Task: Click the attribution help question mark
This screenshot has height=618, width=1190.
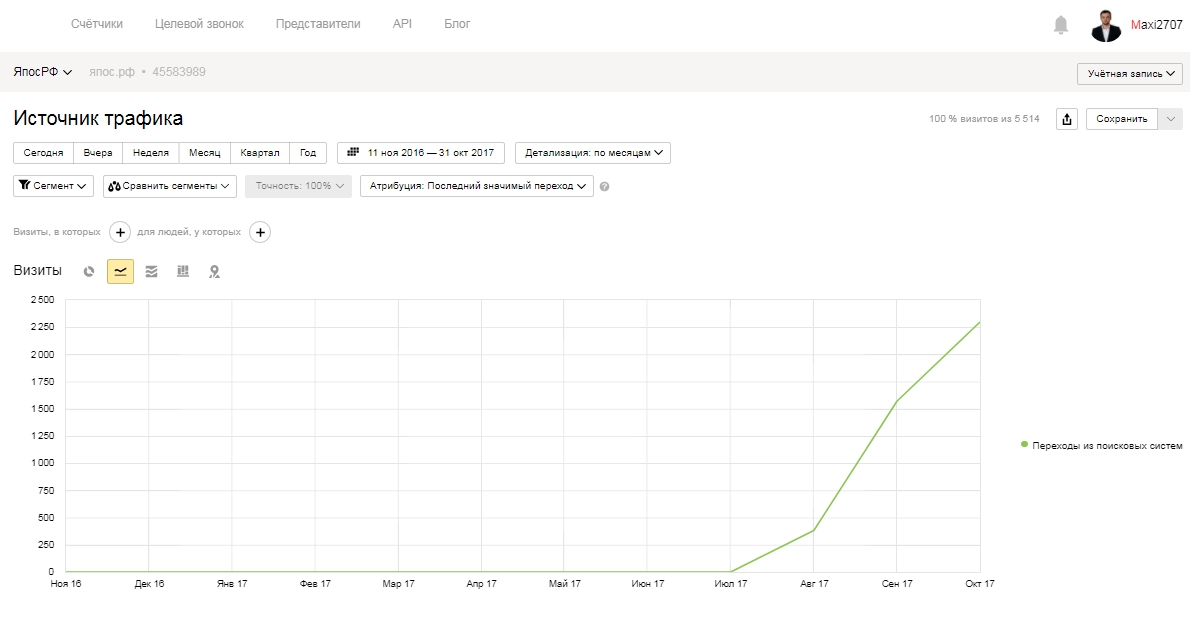Action: tap(604, 187)
